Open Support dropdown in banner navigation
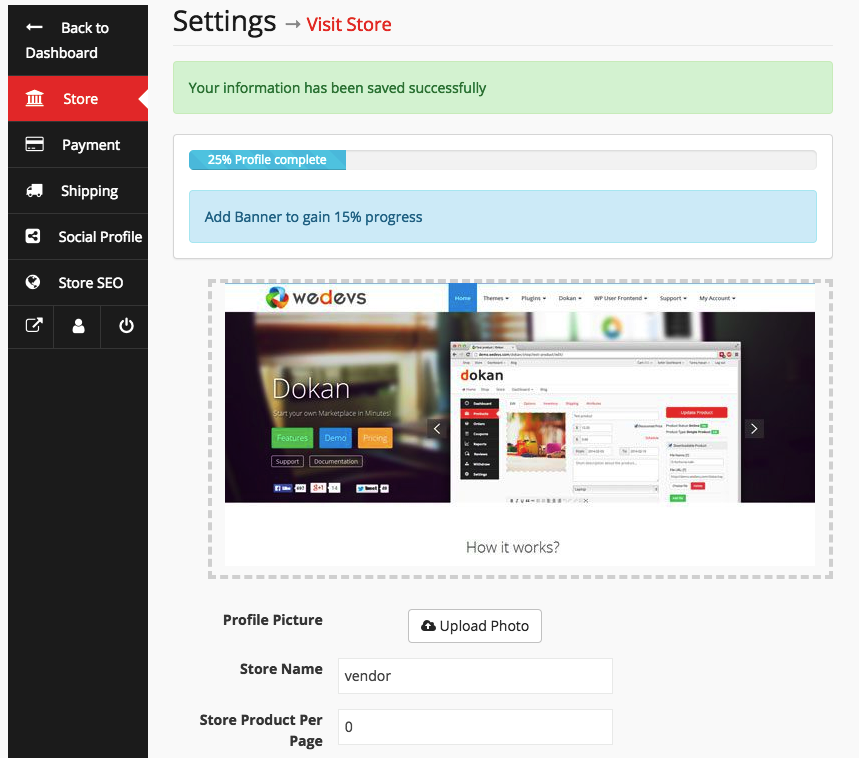This screenshot has width=859, height=758. (673, 298)
